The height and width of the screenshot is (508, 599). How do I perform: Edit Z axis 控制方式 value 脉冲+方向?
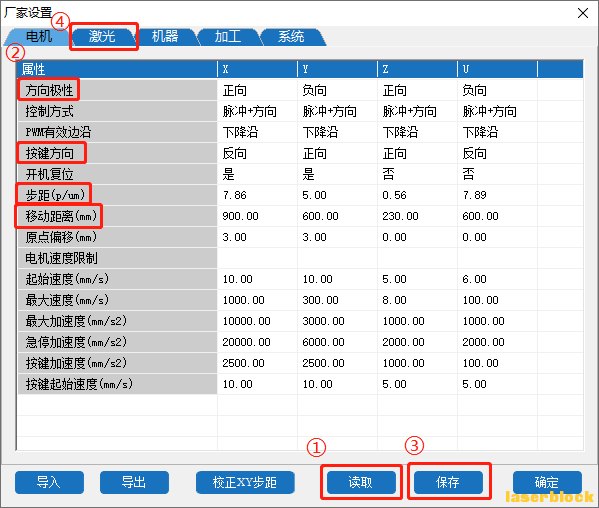click(418, 111)
